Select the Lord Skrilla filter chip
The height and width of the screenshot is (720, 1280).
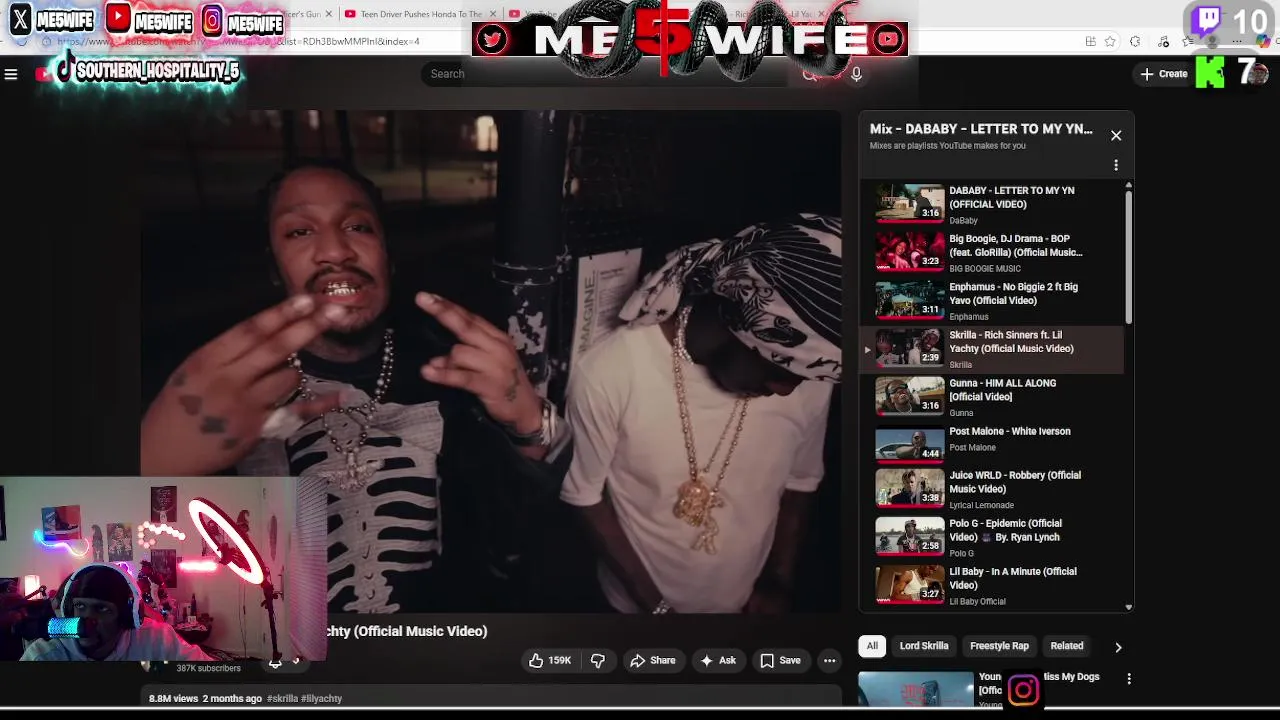coord(924,646)
